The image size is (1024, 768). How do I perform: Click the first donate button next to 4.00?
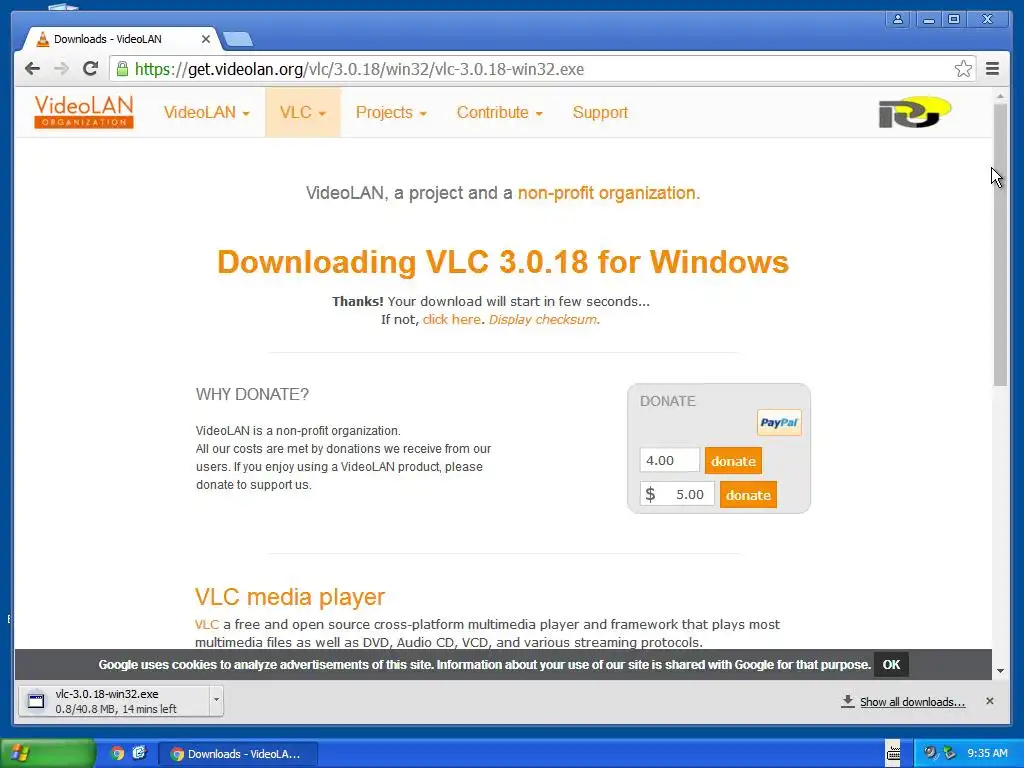733,461
